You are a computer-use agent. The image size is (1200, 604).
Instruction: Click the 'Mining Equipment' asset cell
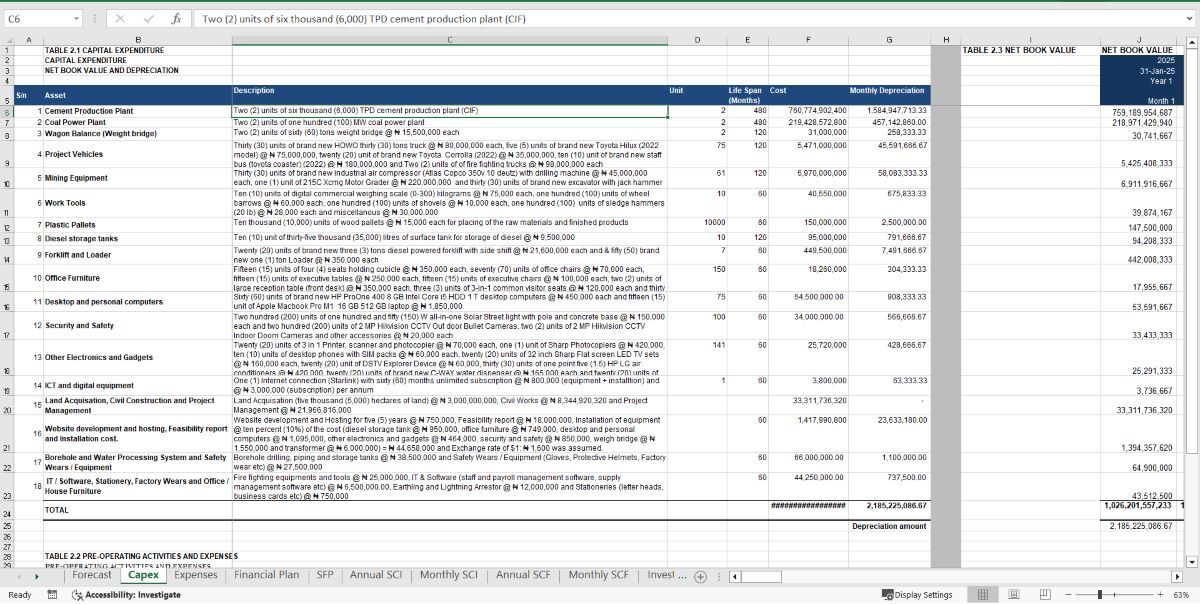click(x=137, y=178)
